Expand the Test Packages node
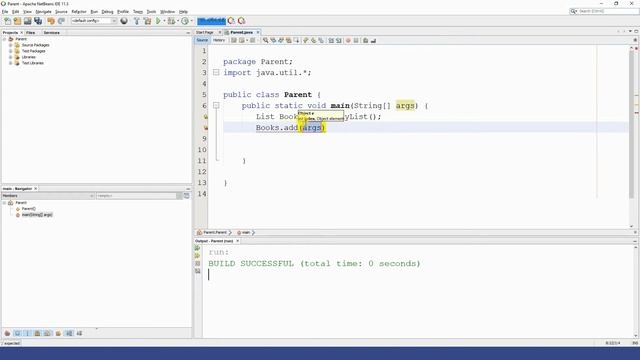The width and height of the screenshot is (640, 360). tap(11, 51)
